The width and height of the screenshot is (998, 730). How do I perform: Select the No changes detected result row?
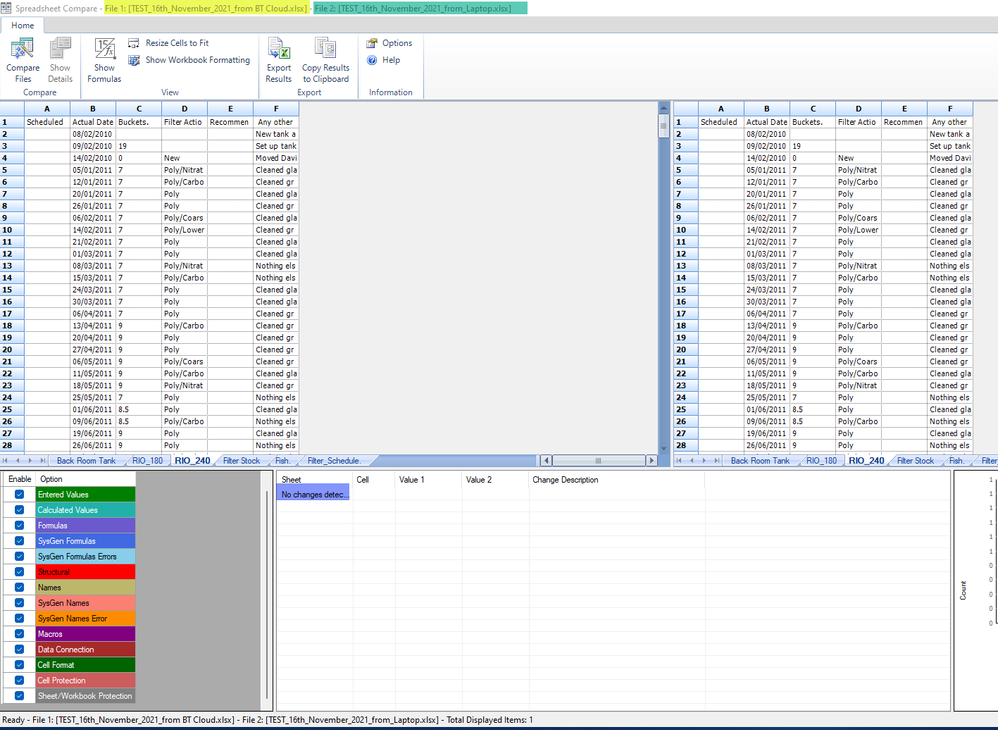pyautogui.click(x=314, y=495)
